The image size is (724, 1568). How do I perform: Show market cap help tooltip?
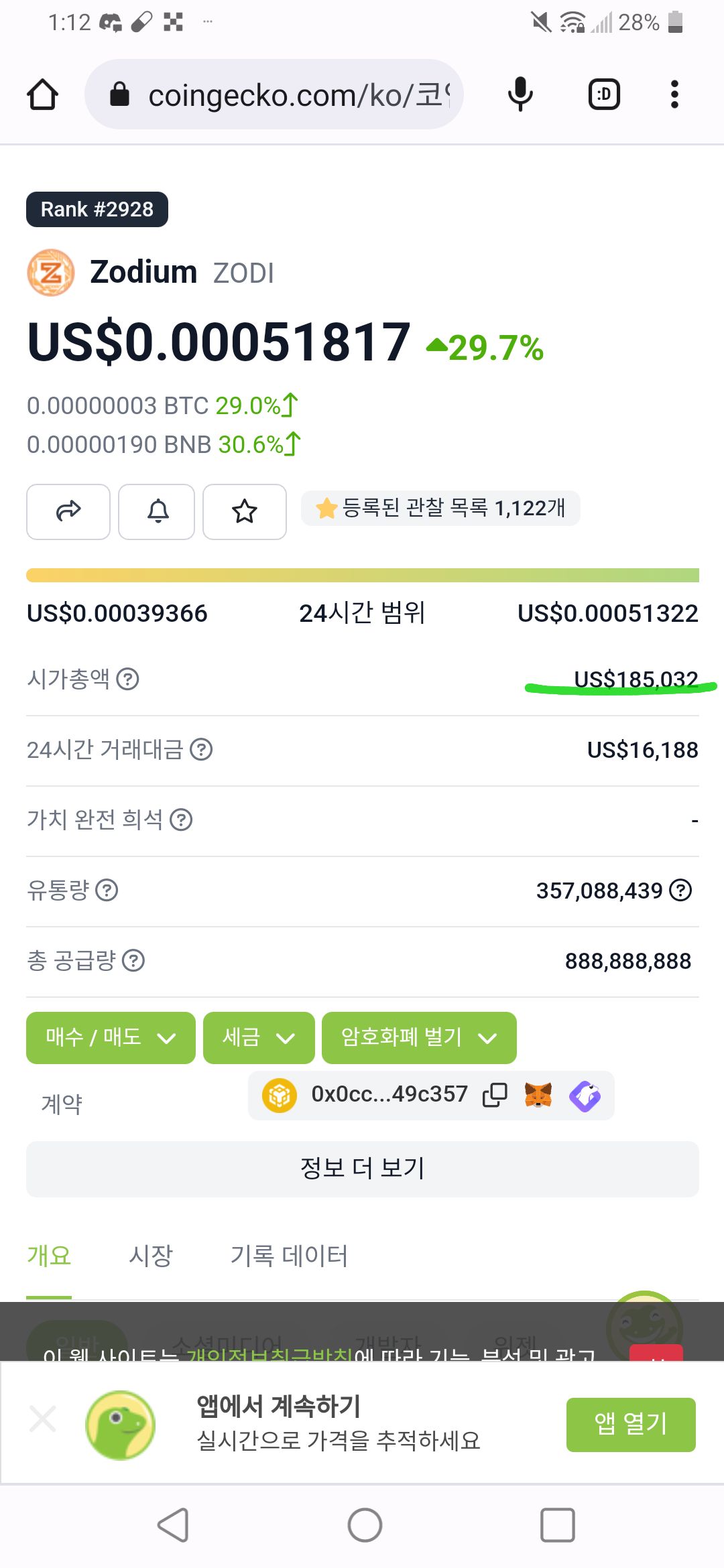pyautogui.click(x=128, y=679)
